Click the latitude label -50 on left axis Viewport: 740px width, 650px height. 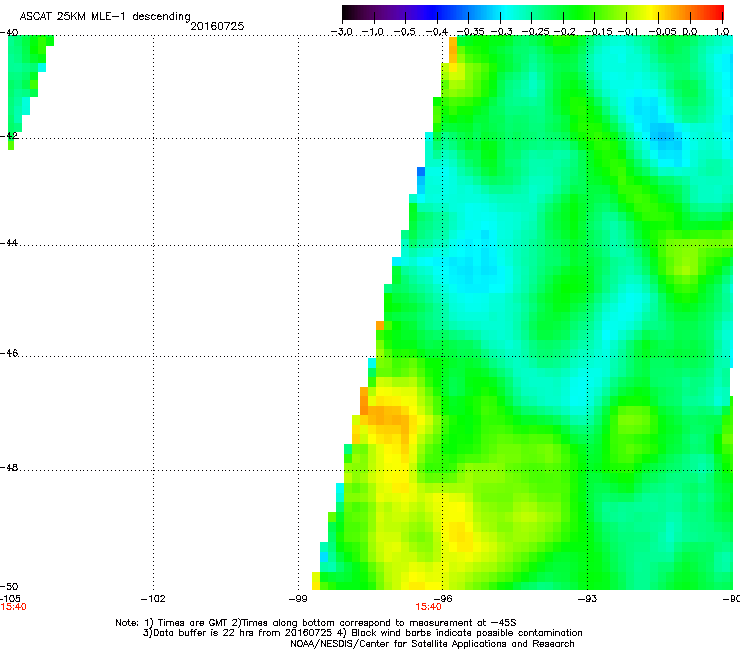coord(9,586)
